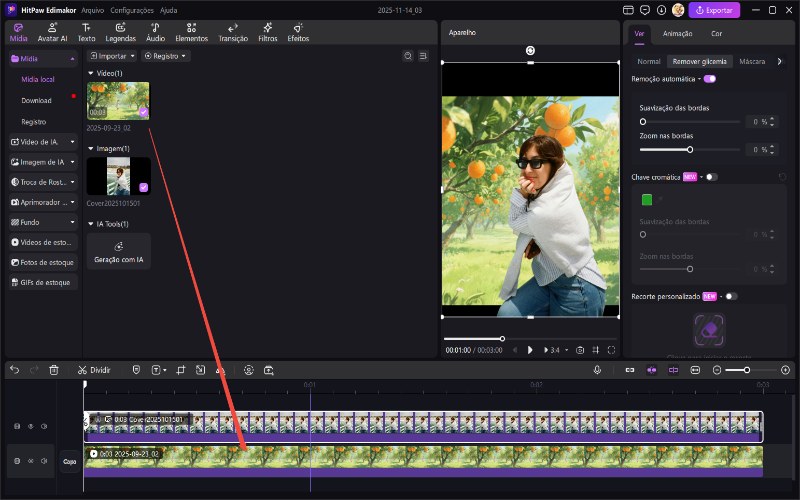Click the microphone voiceover icon

pos(597,370)
